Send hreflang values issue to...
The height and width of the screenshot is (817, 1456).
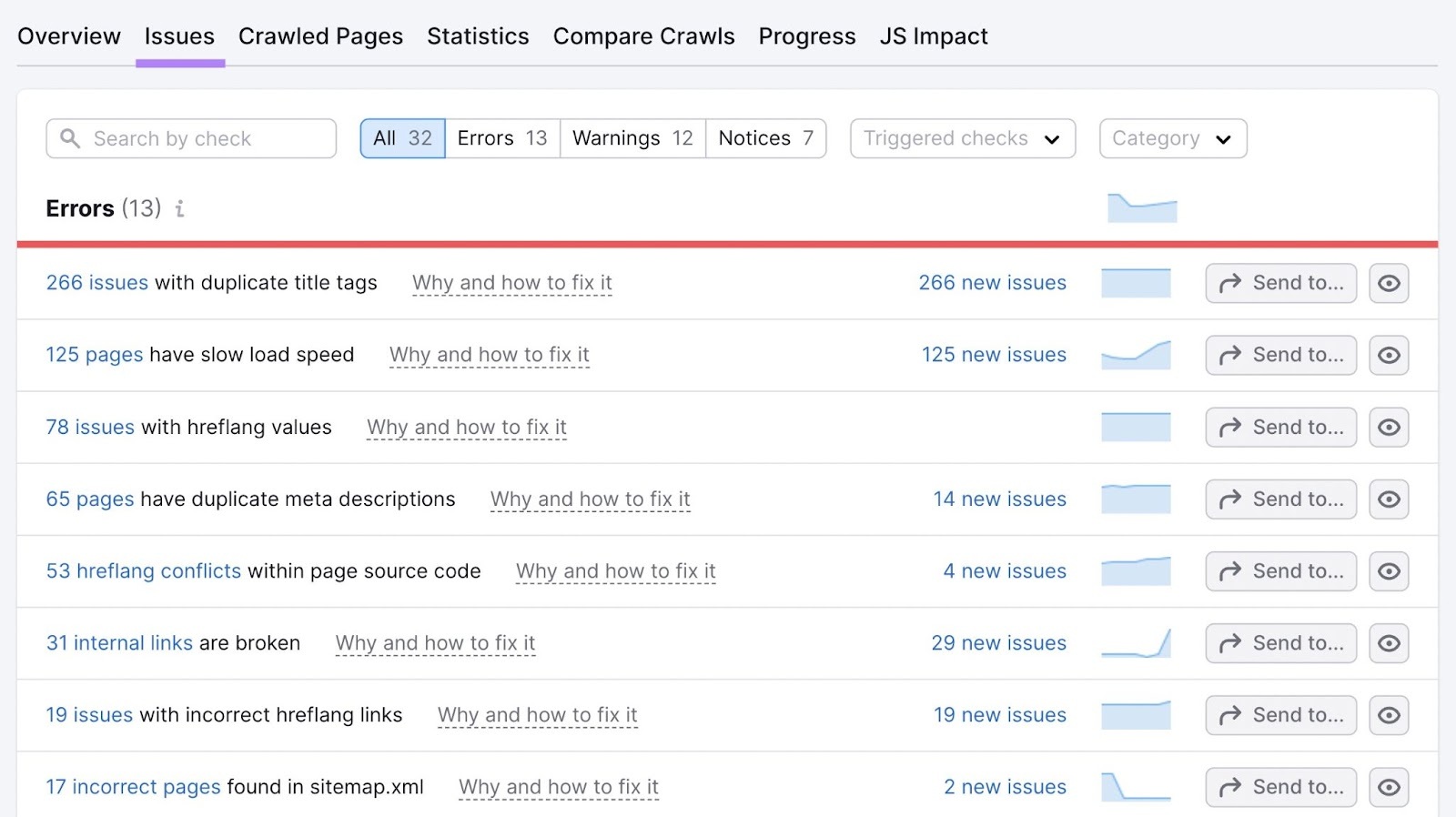pos(1281,428)
